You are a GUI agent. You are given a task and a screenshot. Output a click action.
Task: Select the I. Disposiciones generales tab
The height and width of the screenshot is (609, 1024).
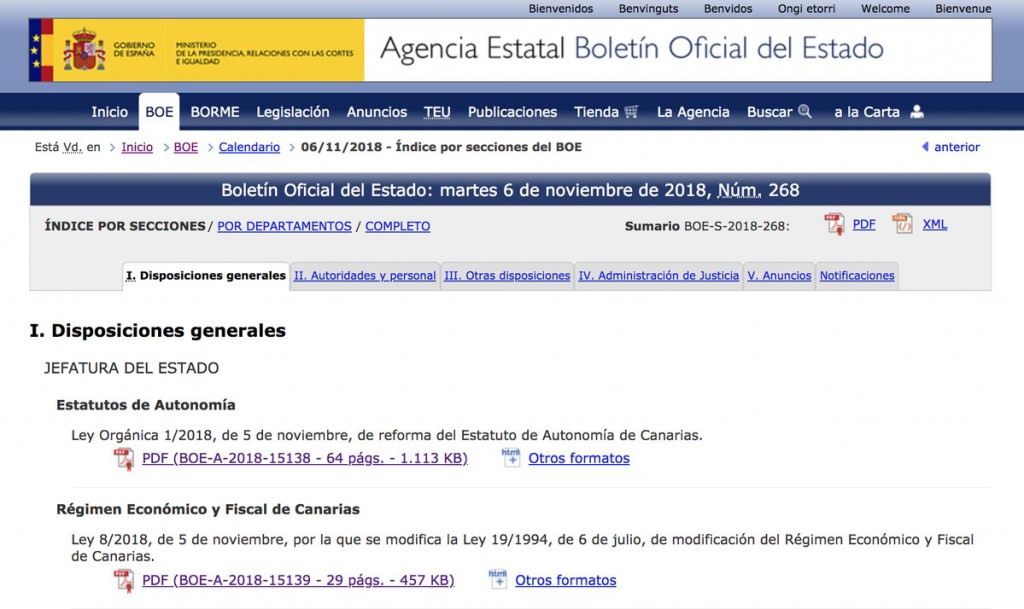206,275
